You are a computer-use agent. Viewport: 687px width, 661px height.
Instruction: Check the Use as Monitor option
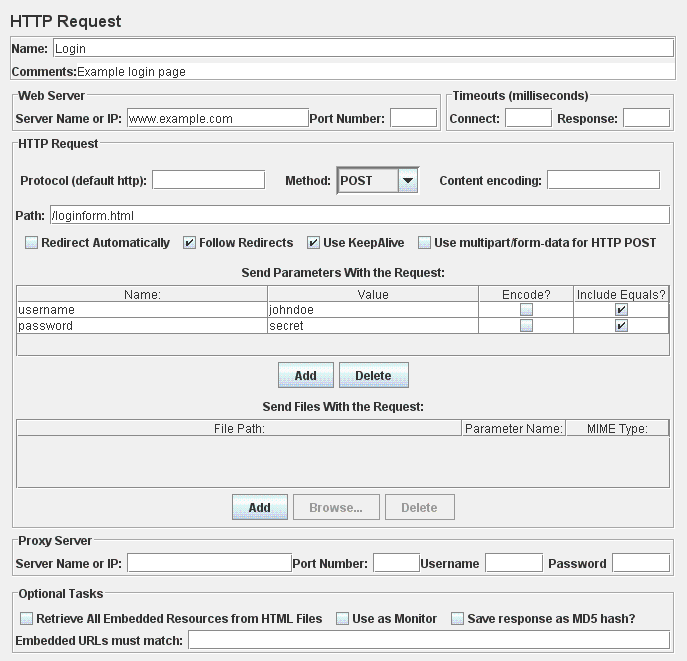tap(342, 619)
